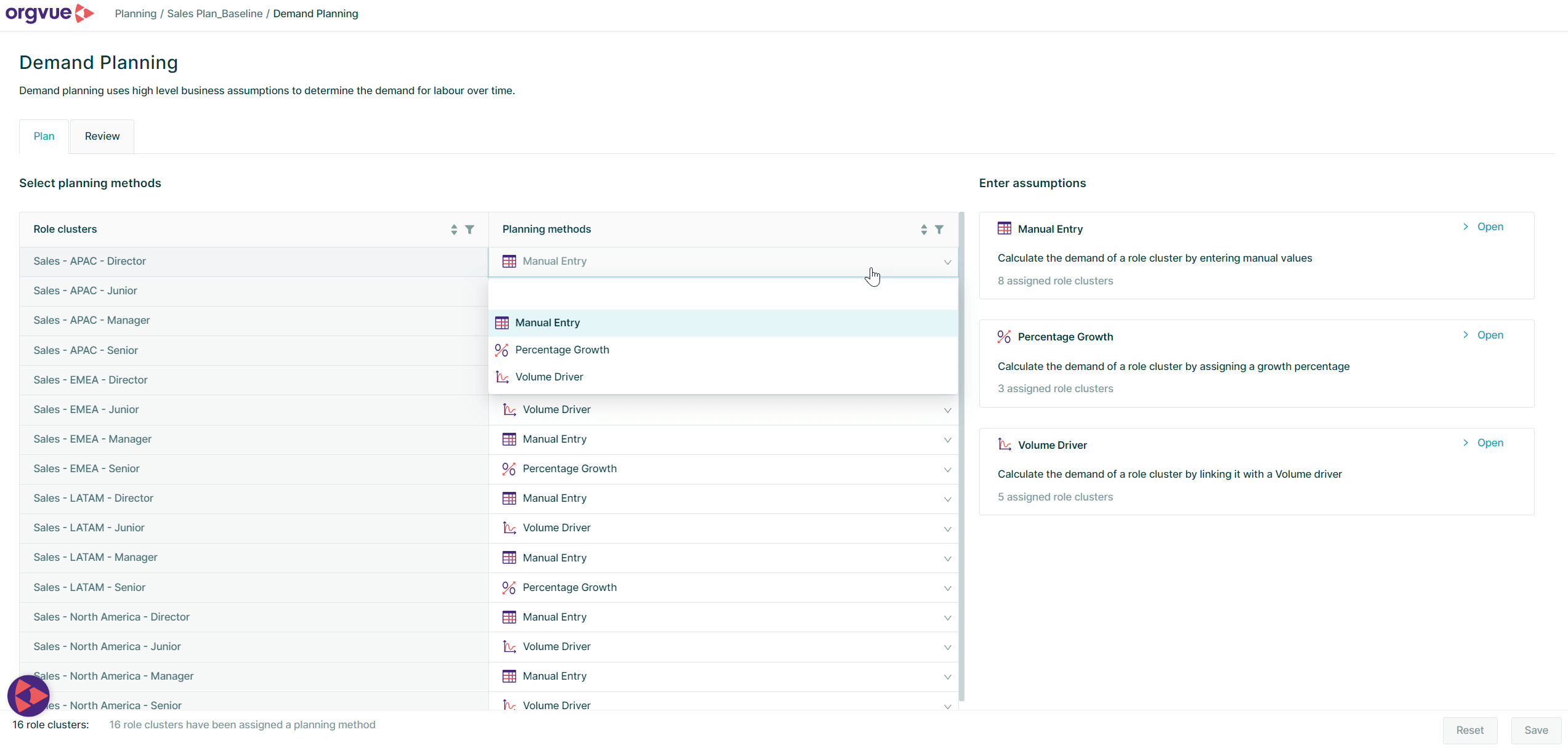Screen dimensions: 1568x748
Task: Select Percentage Growth from the open dropdown
Action: (562, 349)
